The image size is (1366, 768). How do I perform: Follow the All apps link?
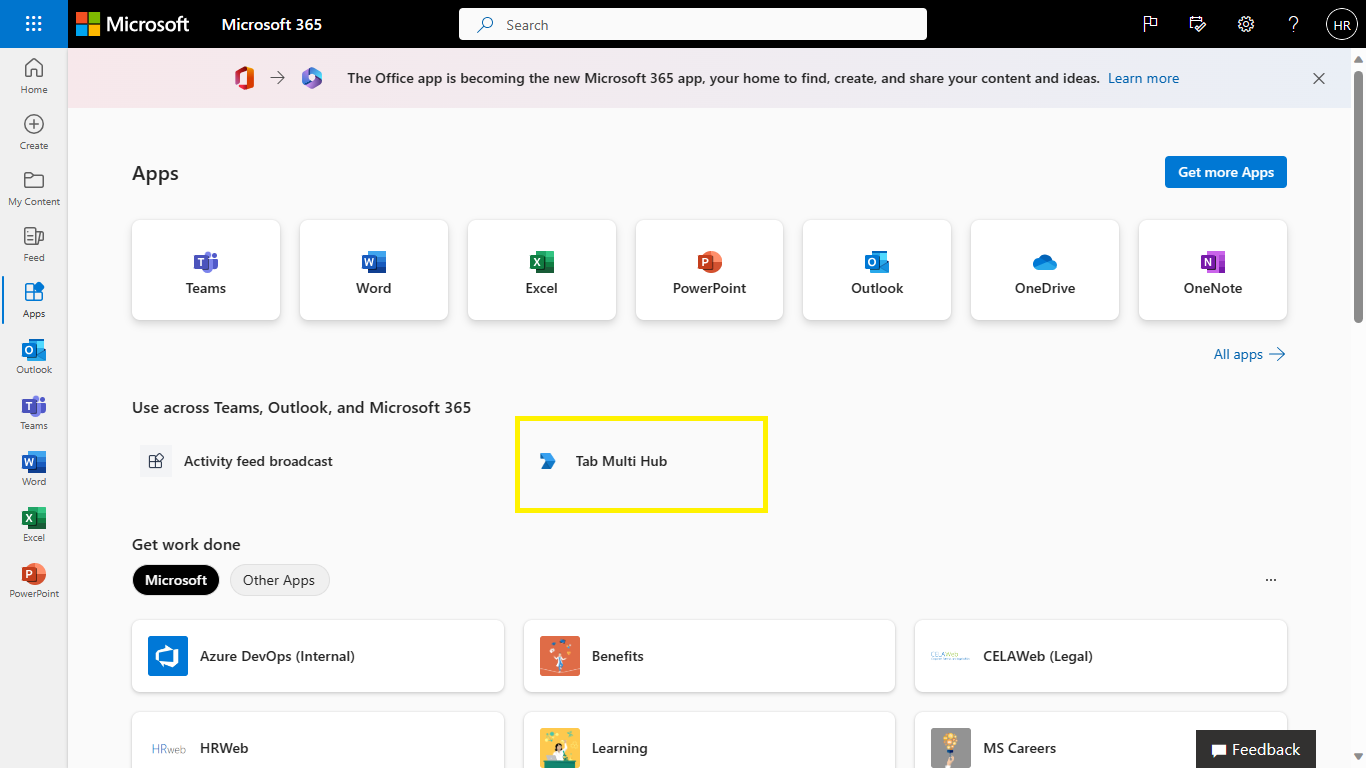pyautogui.click(x=1249, y=354)
